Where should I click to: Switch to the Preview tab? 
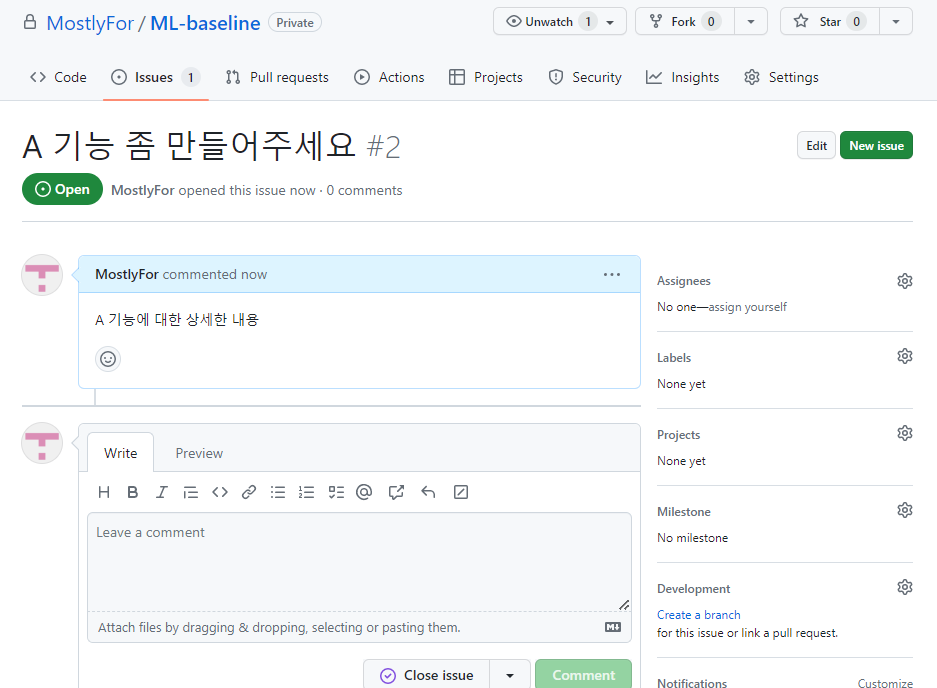tap(199, 453)
